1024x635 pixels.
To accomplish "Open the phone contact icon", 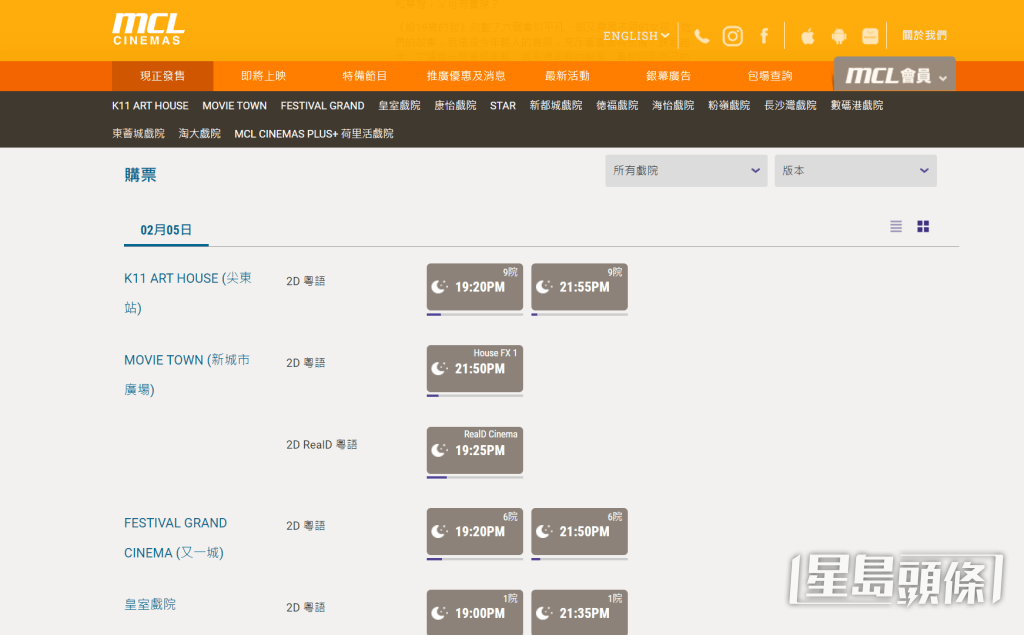I will coord(701,36).
